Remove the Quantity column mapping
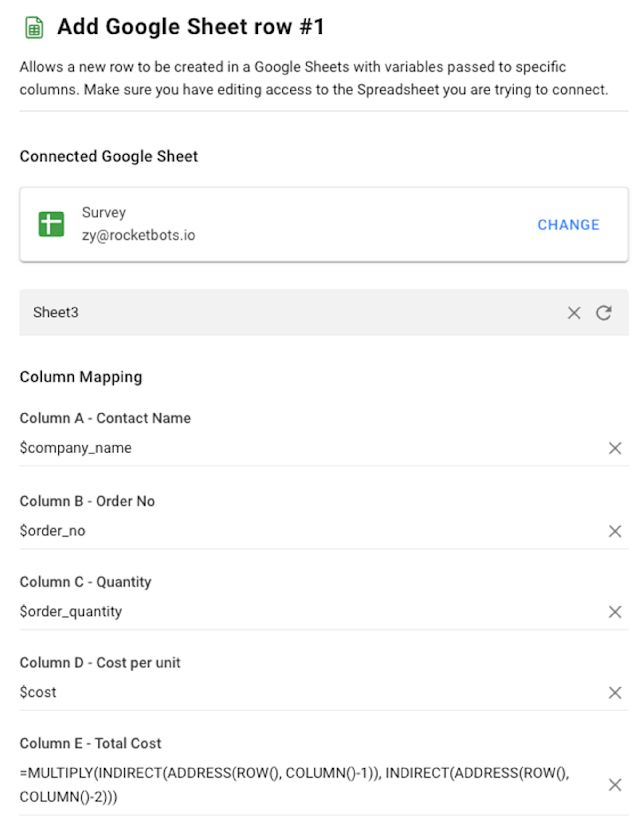This screenshot has height=830, width=640. [x=614, y=611]
